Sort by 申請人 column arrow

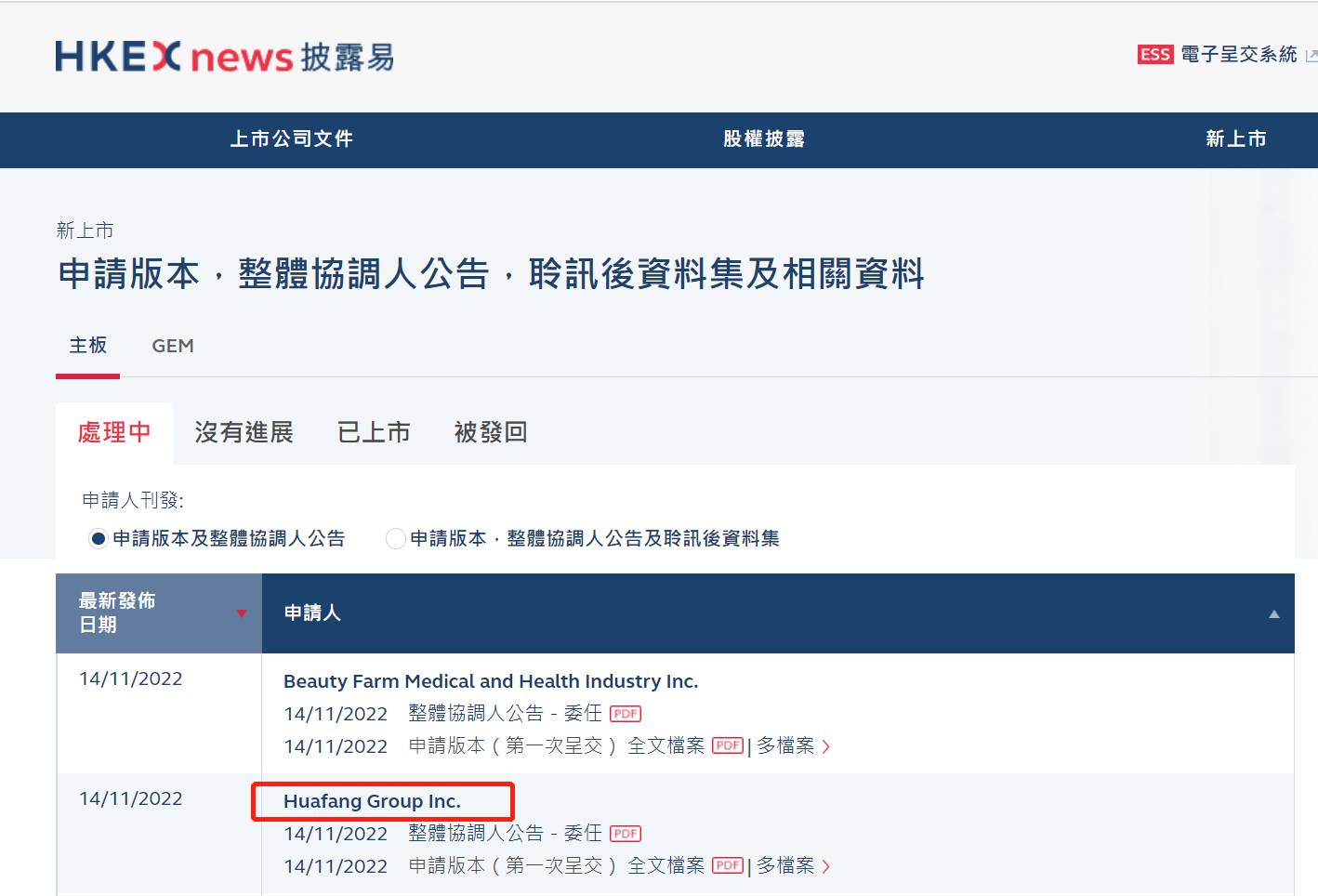point(1274,614)
